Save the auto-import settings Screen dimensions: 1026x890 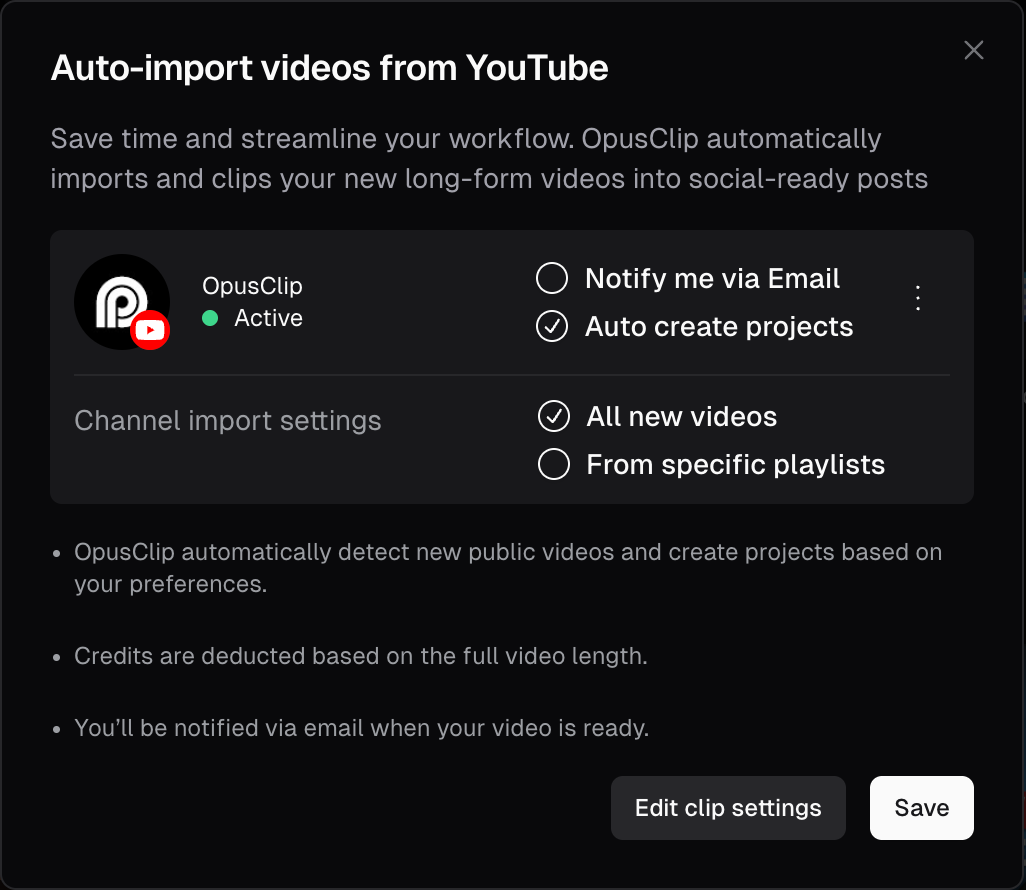[x=921, y=808]
